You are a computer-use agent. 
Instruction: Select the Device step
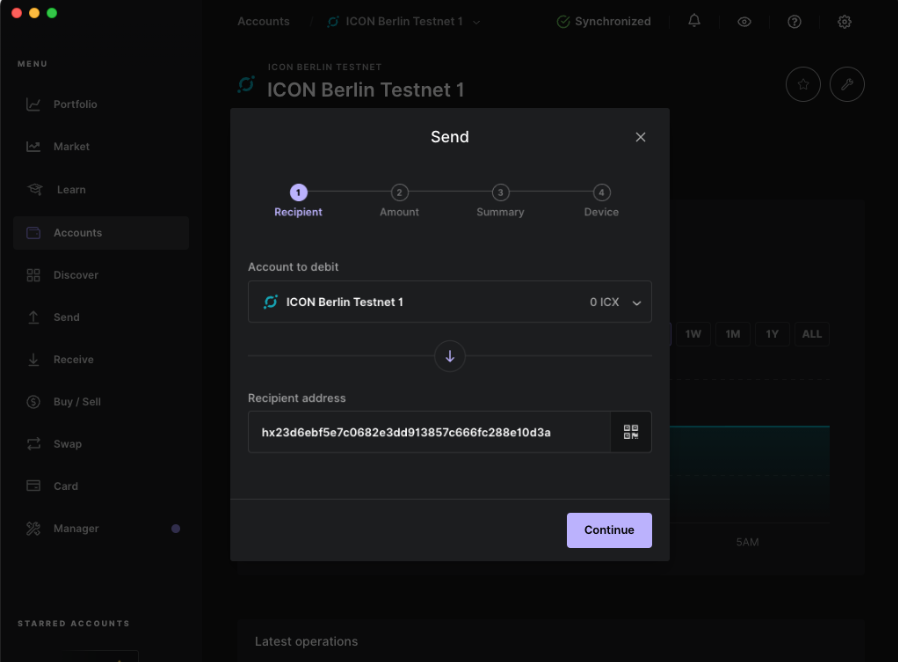point(601,200)
